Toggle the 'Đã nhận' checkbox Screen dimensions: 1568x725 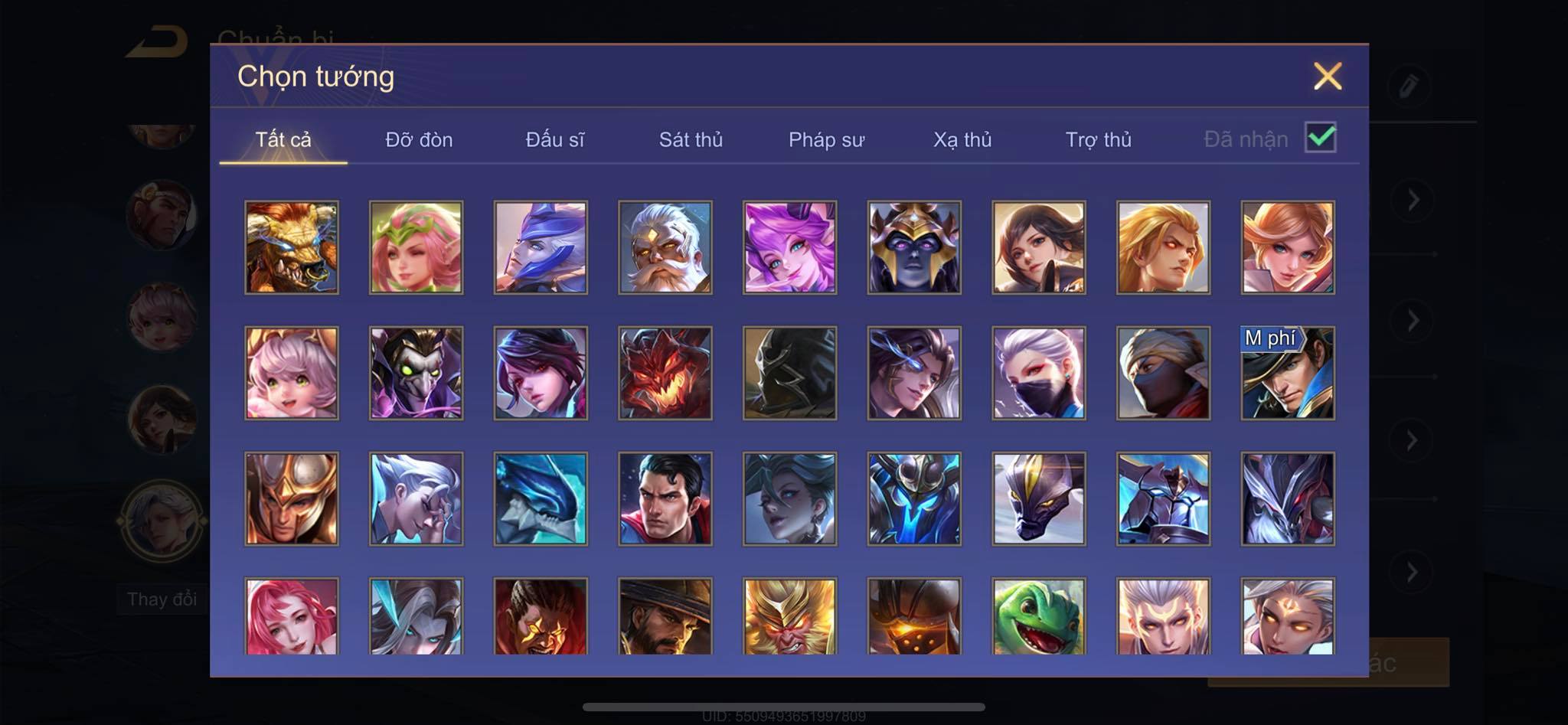1321,138
